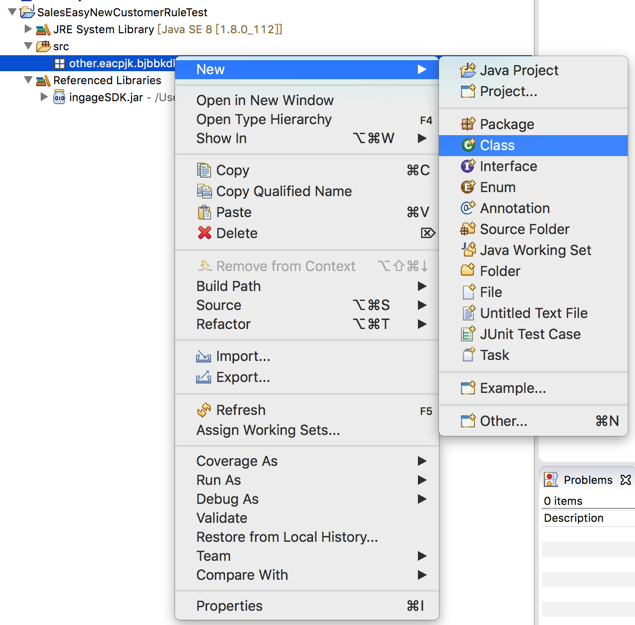635x625 pixels.
Task: Choose Open Type Hierarchy
Action: coord(307,119)
